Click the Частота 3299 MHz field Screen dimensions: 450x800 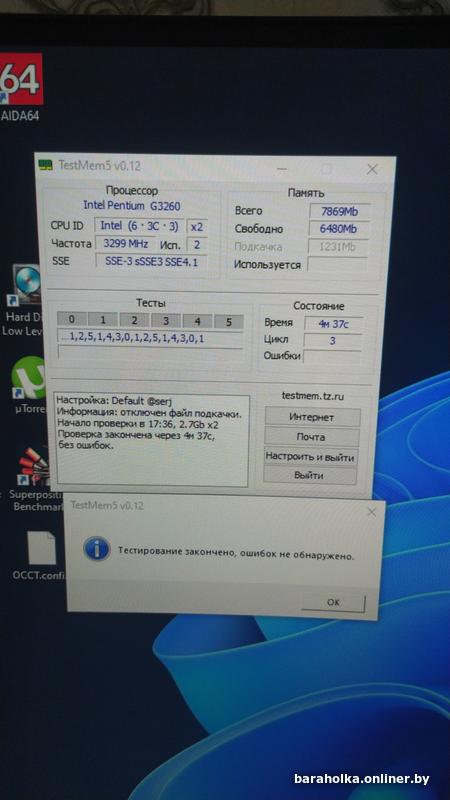point(126,243)
